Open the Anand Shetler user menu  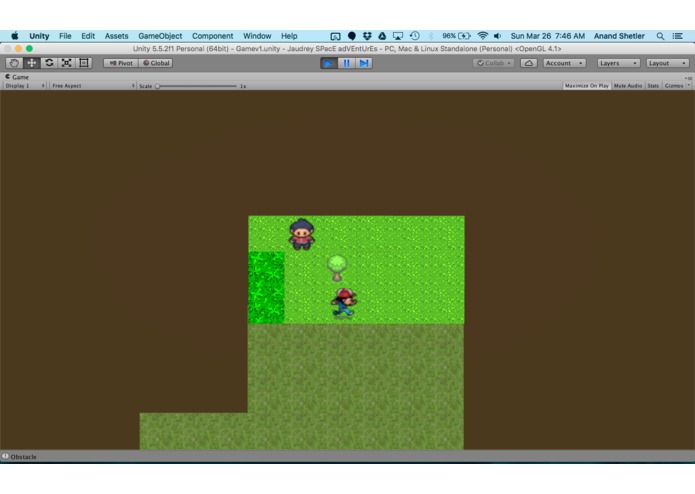[x=619, y=36]
